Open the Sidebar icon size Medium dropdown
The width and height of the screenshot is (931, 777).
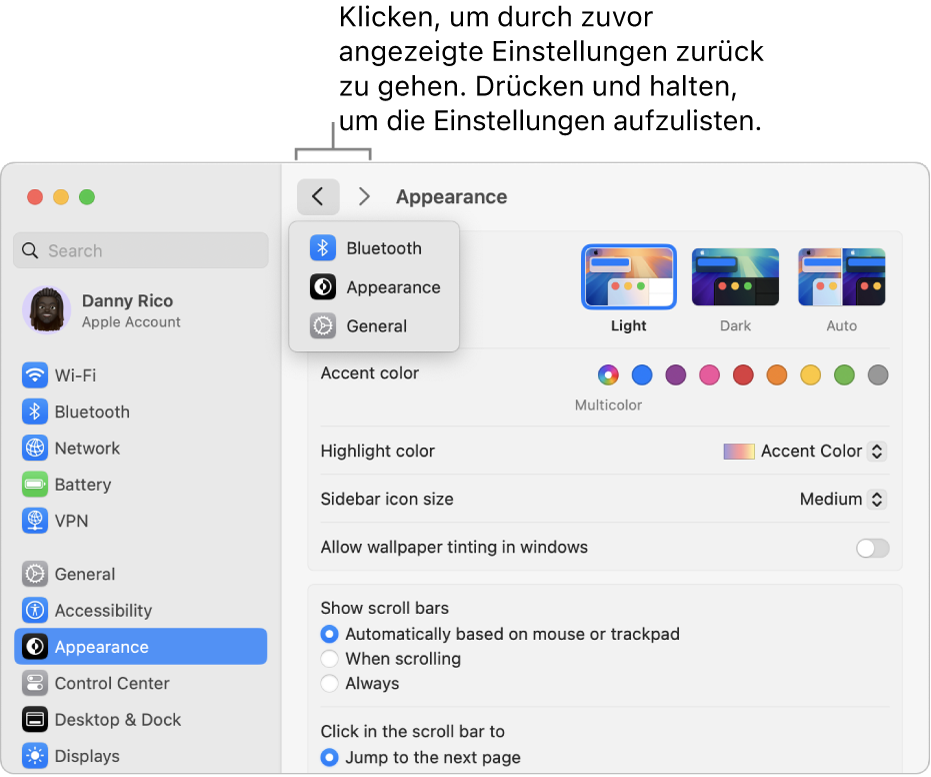tap(877, 499)
